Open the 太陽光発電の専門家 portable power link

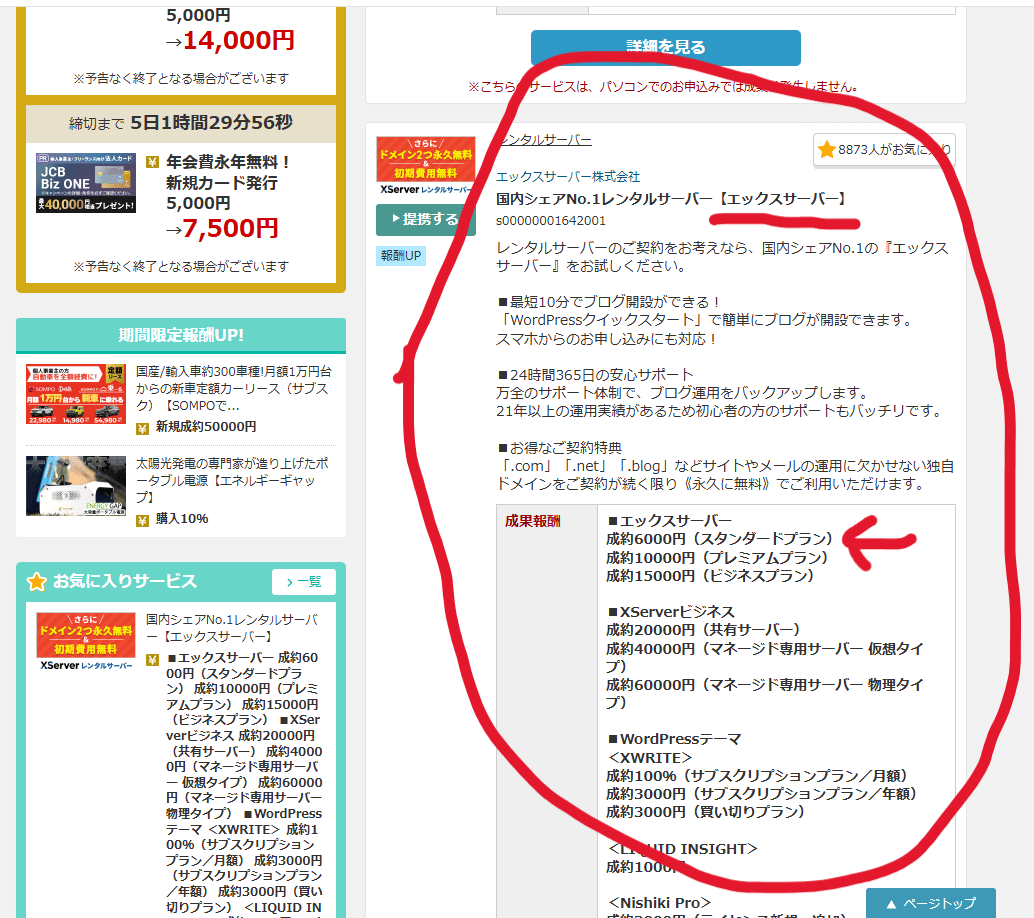pos(232,480)
